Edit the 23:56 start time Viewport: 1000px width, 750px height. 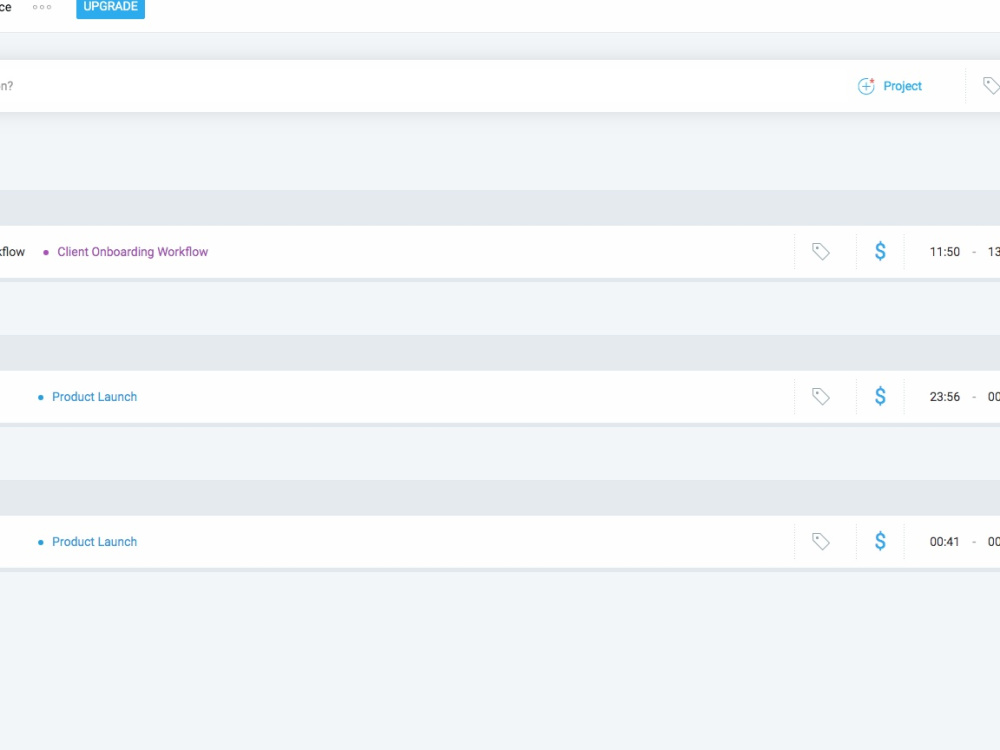tap(945, 397)
